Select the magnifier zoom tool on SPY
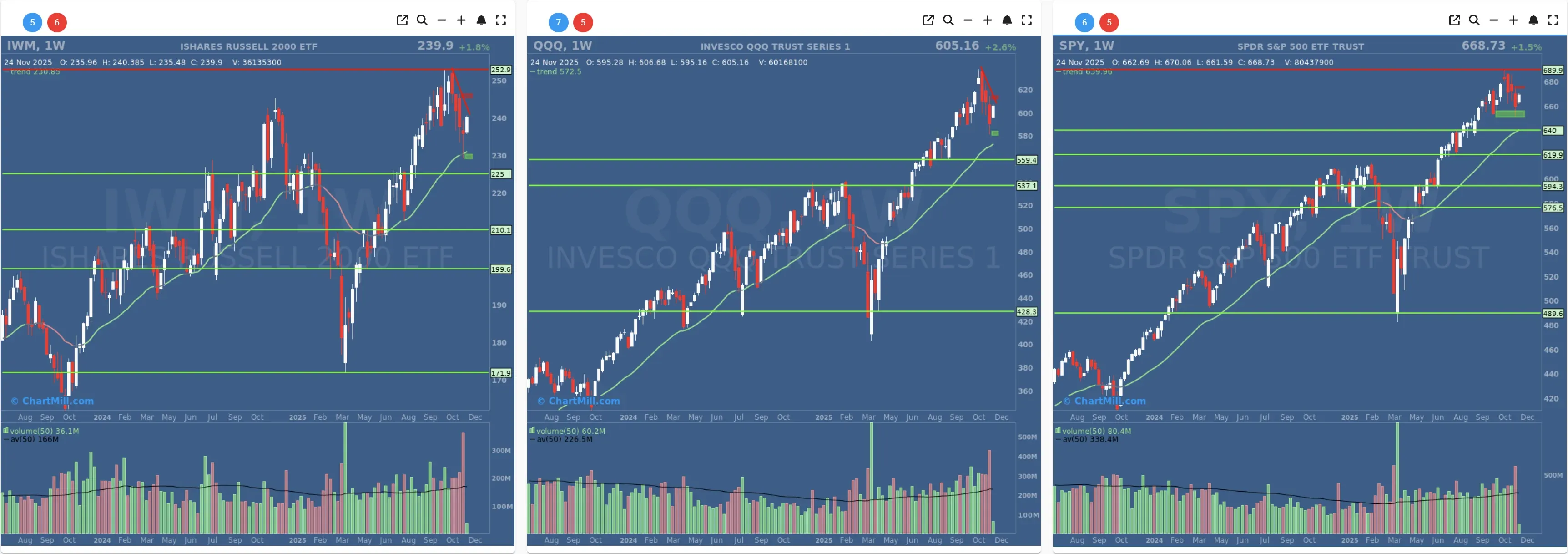This screenshot has height=554, width=1568. tap(1474, 20)
